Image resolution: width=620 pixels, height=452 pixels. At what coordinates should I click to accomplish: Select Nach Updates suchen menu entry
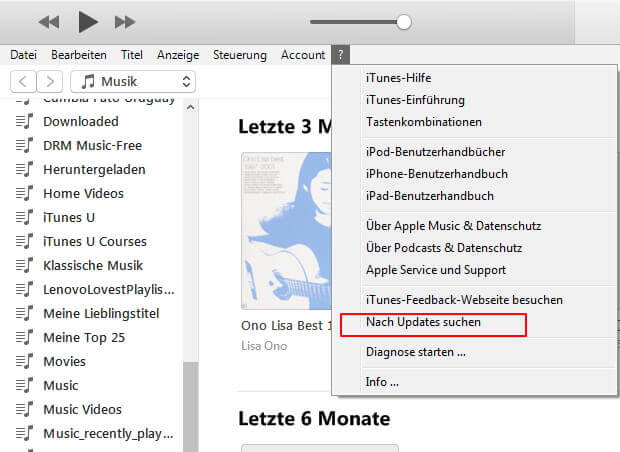point(423,323)
